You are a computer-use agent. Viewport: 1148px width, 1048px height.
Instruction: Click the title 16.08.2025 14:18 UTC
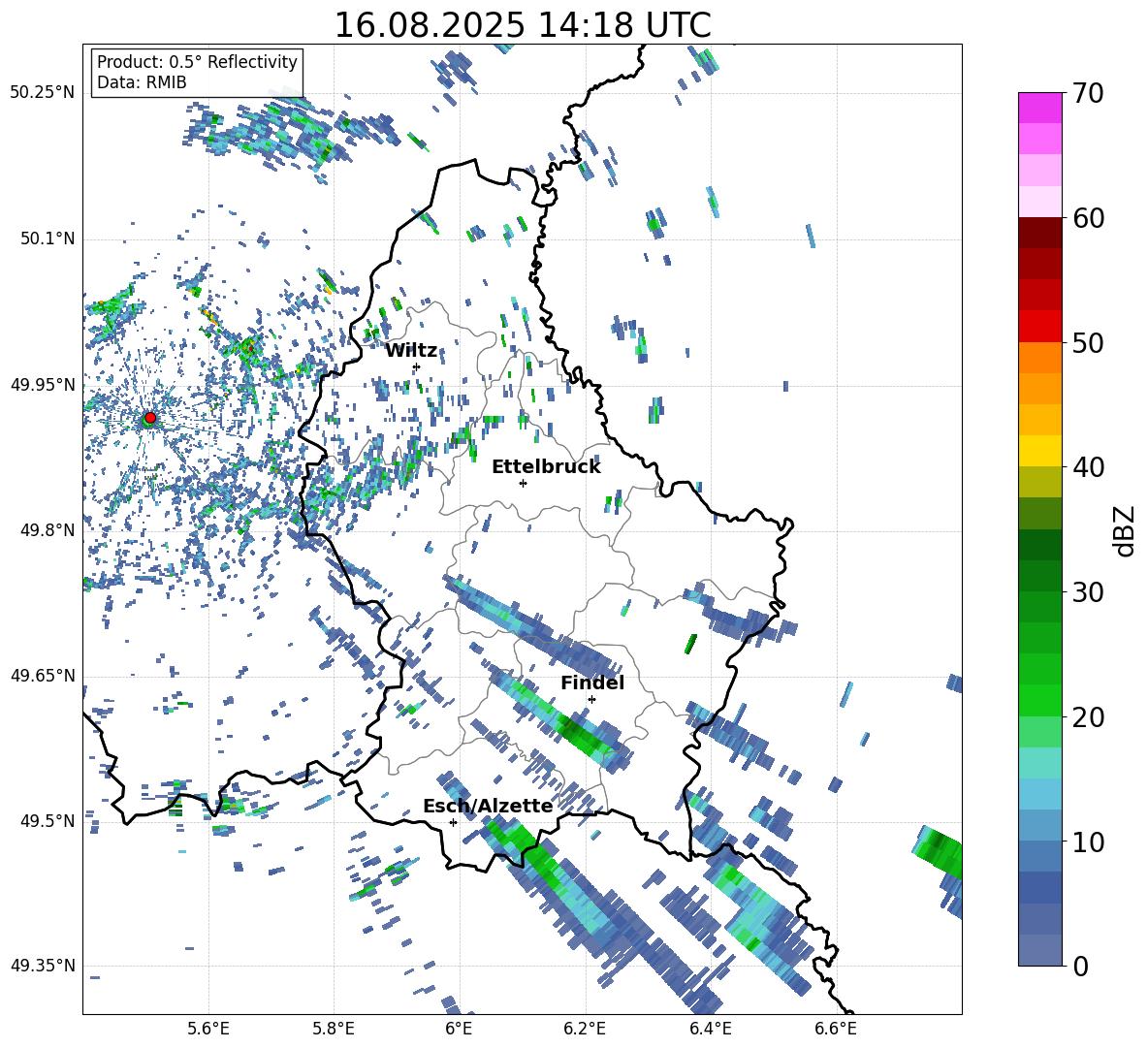[523, 25]
